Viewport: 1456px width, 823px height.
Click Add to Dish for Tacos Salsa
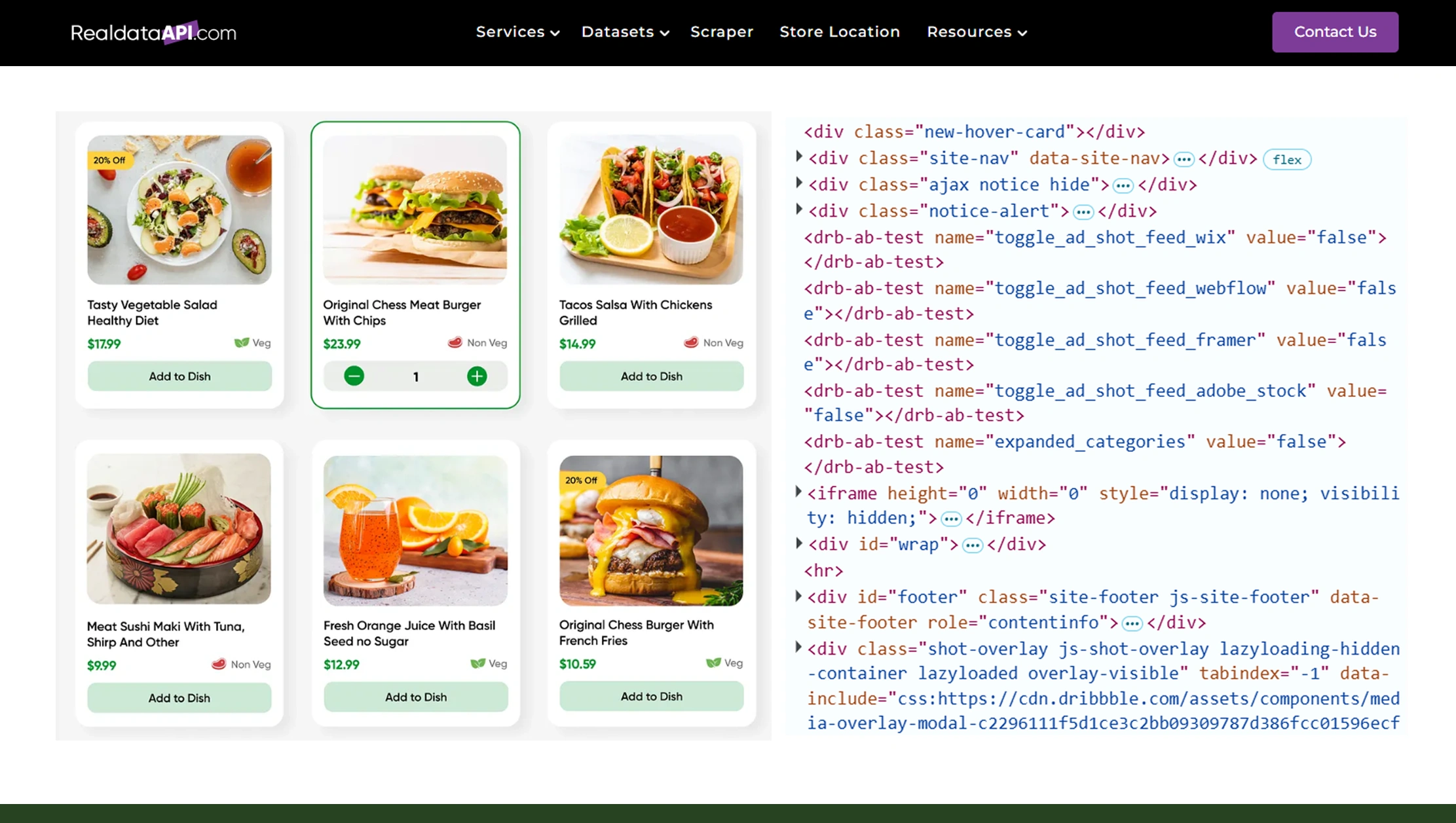651,376
